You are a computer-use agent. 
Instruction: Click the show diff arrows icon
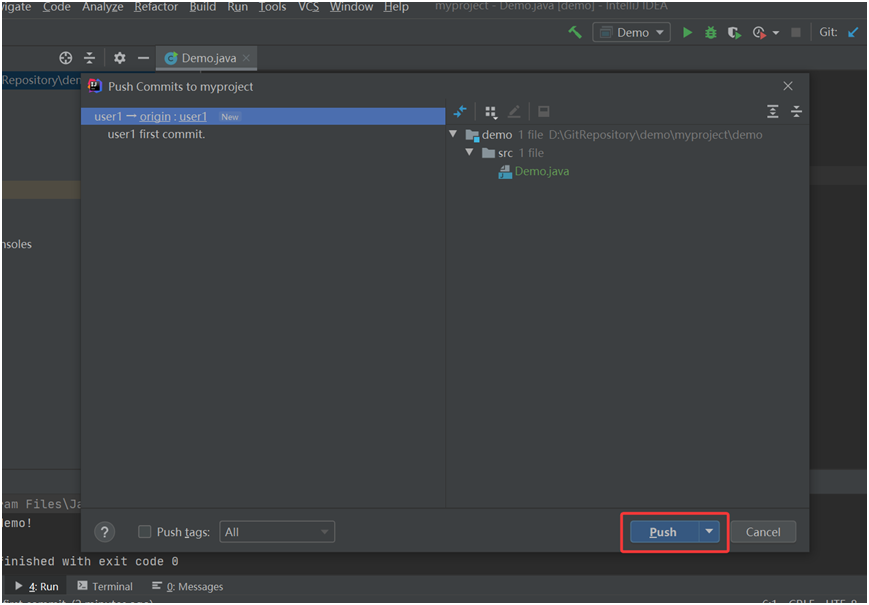click(460, 111)
